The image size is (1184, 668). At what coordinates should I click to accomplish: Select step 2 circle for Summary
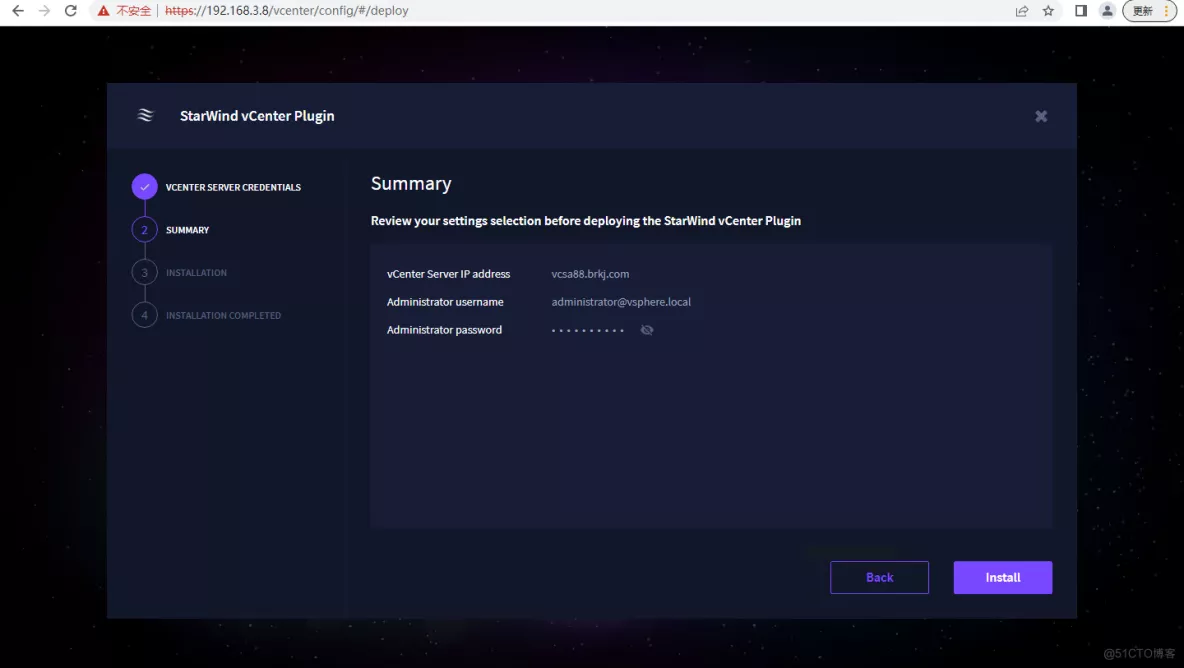(144, 229)
